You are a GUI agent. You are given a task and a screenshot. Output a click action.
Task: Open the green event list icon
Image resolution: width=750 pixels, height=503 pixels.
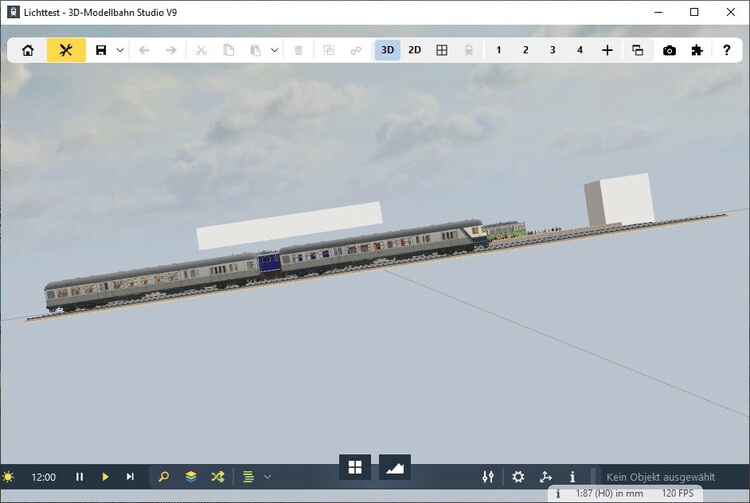pyautogui.click(x=248, y=477)
